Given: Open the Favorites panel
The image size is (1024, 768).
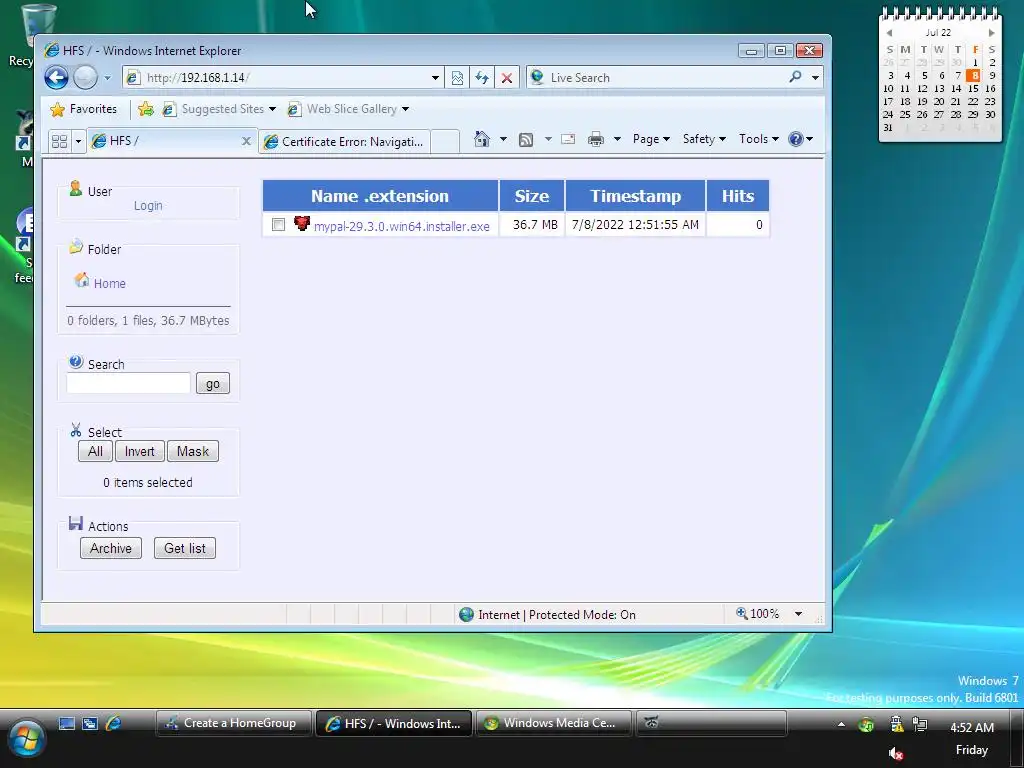Looking at the screenshot, I should tap(84, 109).
